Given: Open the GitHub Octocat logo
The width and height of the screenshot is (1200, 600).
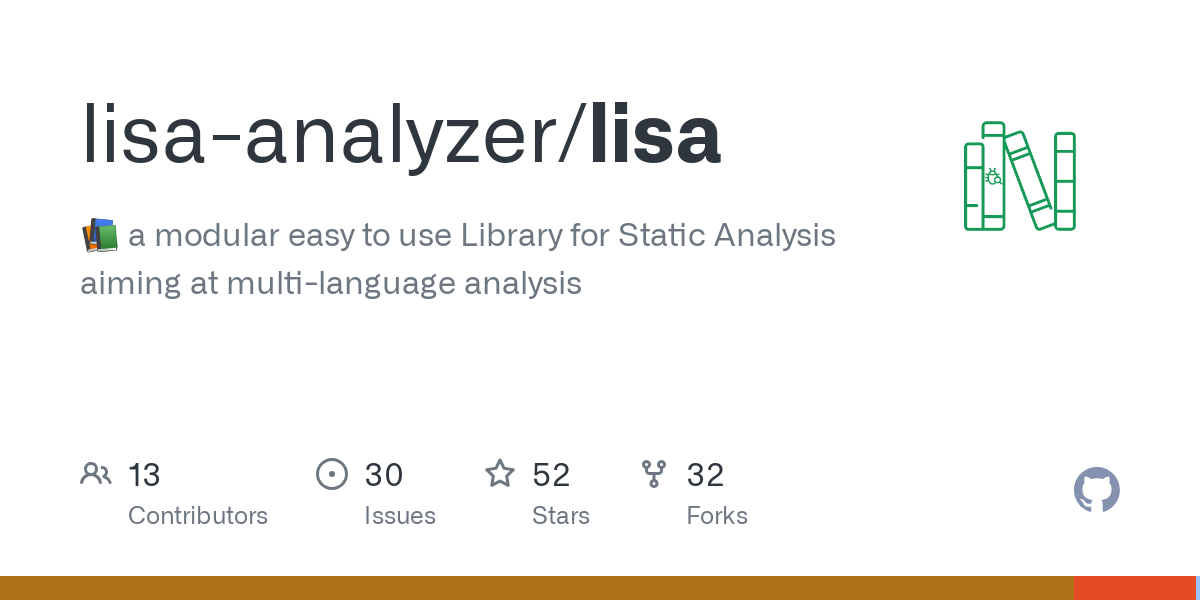Looking at the screenshot, I should pos(1096,490).
